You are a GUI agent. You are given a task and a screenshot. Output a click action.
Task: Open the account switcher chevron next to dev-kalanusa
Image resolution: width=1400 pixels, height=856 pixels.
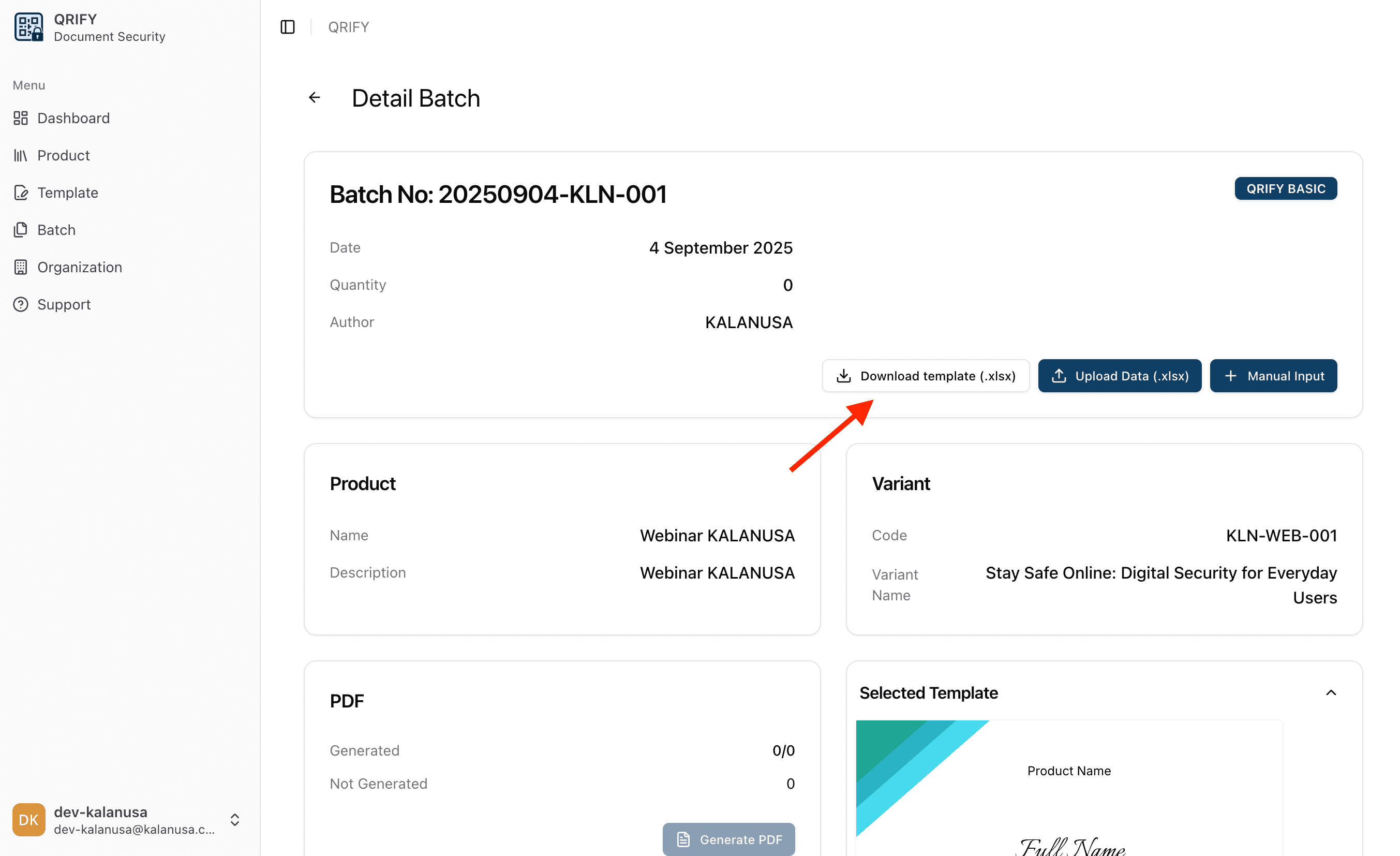[235, 820]
